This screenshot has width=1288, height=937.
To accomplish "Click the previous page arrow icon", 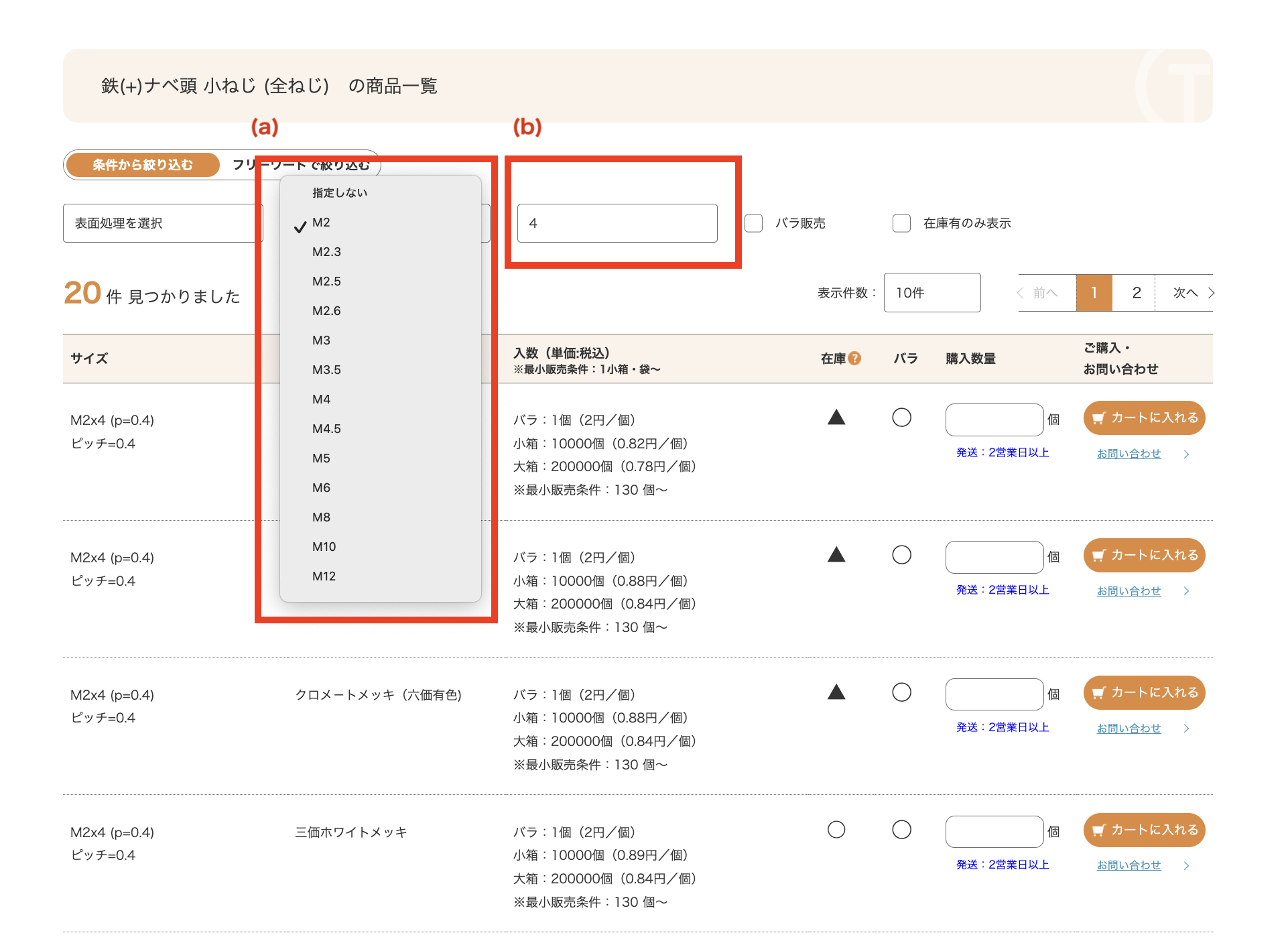I will [1021, 293].
